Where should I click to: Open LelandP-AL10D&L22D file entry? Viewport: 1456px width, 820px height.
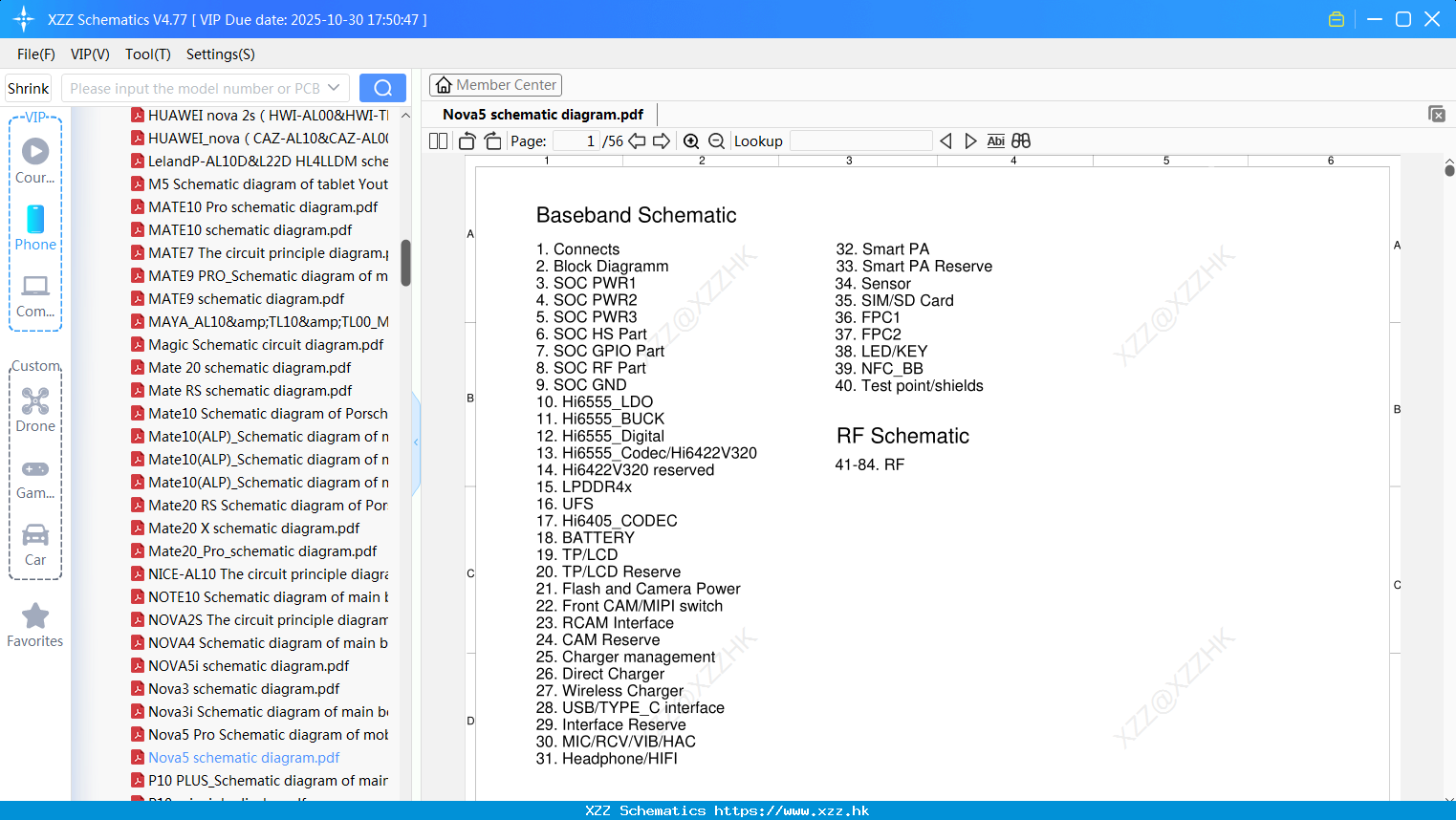click(x=259, y=161)
